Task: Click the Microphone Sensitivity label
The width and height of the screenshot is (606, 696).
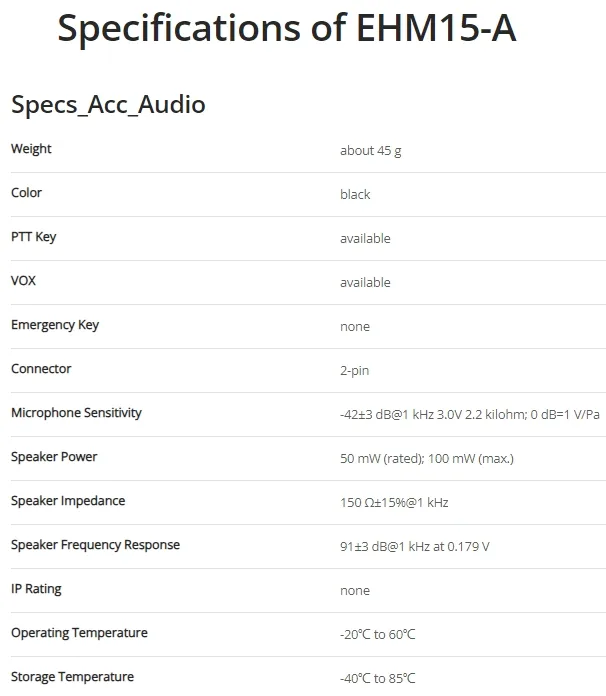Action: 76,413
